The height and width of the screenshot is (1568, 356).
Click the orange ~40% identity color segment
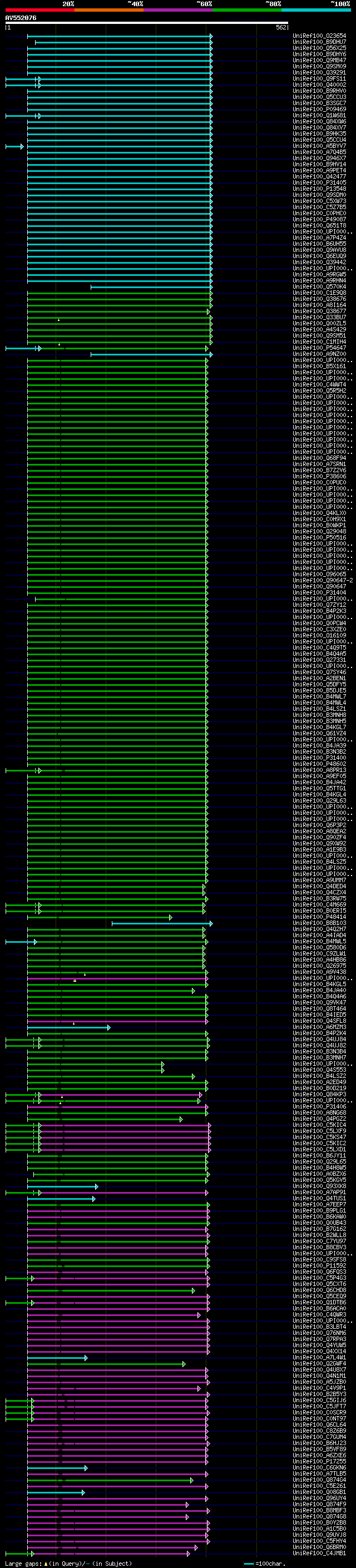coord(110,10)
